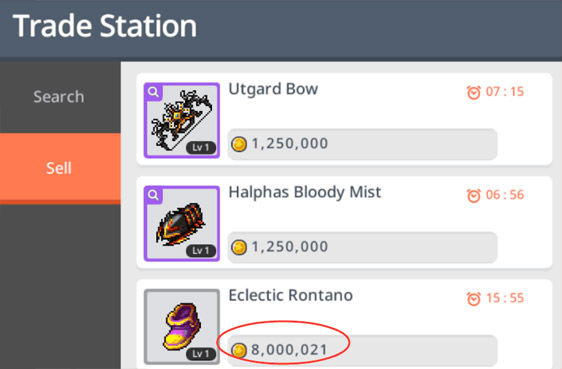Click the Utgard Bow item icon

(x=182, y=120)
